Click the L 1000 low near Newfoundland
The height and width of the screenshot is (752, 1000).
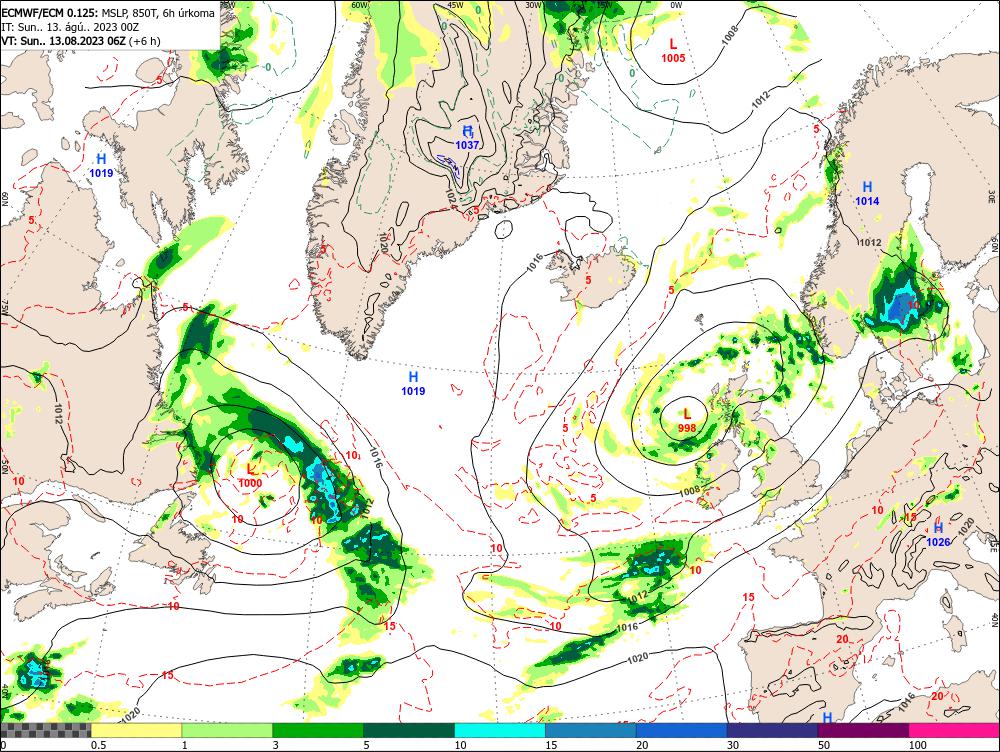[251, 476]
